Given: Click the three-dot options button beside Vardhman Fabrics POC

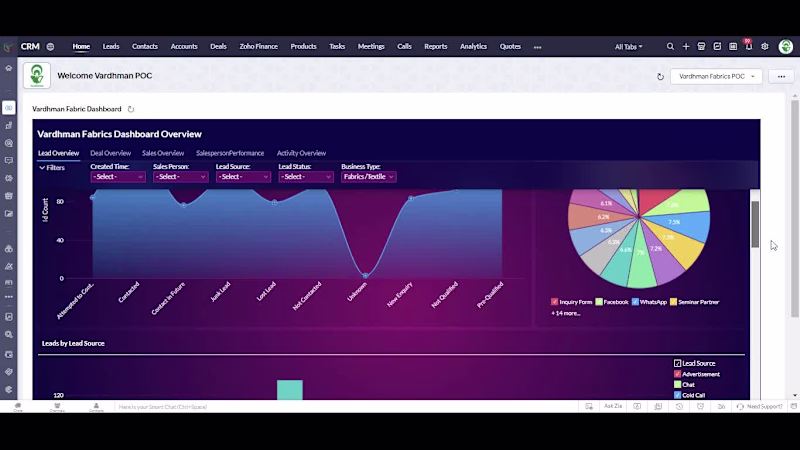Looking at the screenshot, I should pyautogui.click(x=781, y=77).
